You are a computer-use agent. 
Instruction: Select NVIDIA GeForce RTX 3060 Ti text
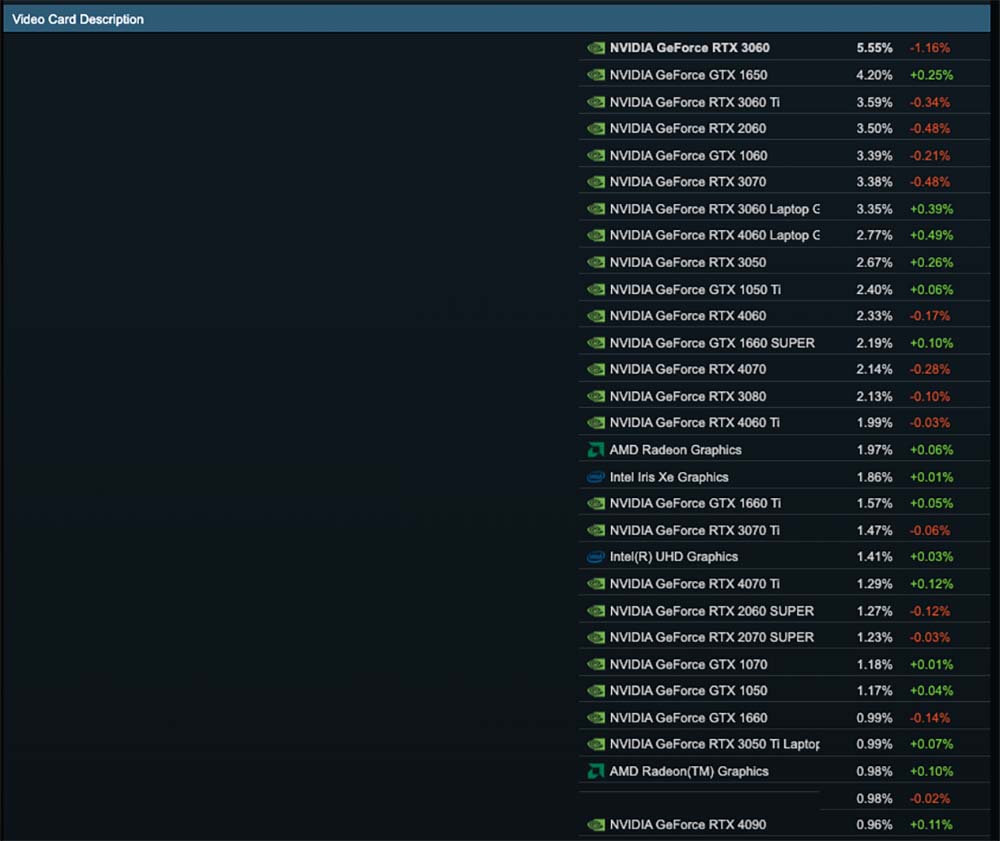(695, 102)
